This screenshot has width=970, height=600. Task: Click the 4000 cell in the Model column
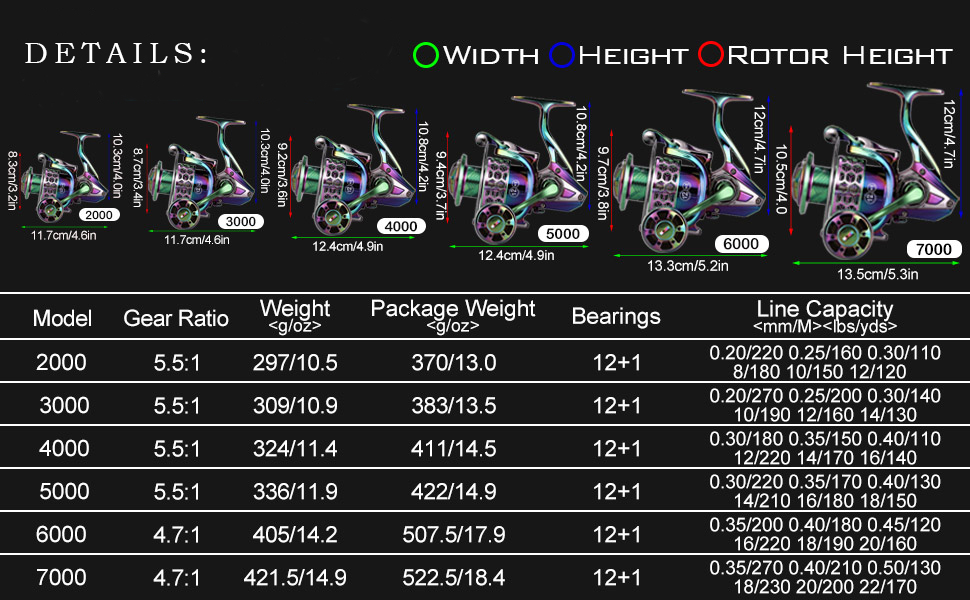[64, 448]
